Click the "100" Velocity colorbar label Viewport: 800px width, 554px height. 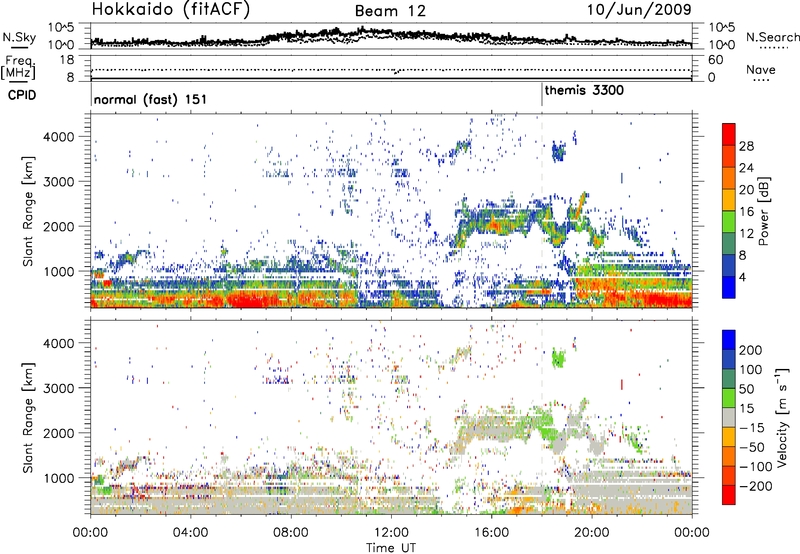click(x=751, y=370)
